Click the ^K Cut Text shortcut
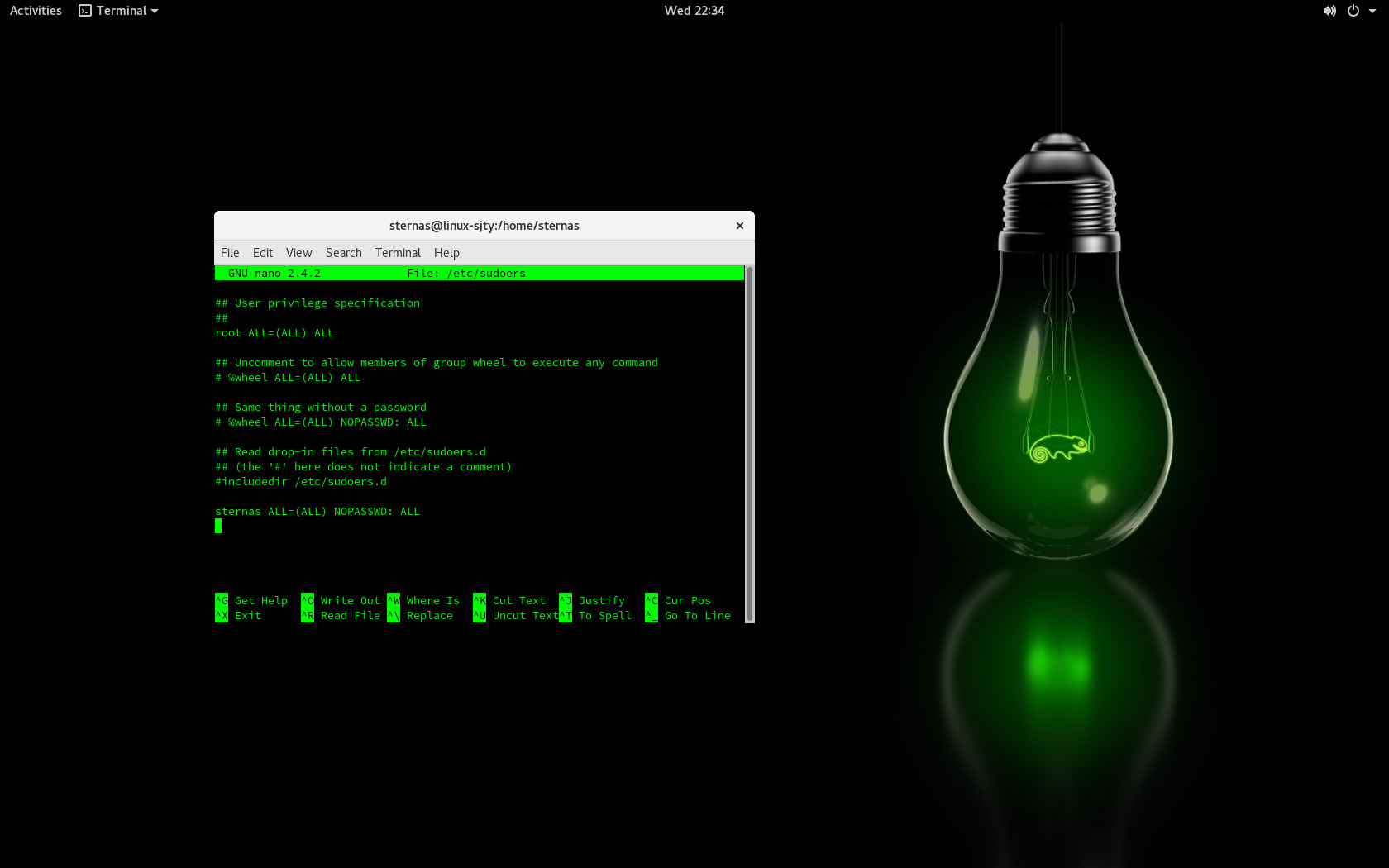Viewport: 1389px width, 868px height. 509,601
